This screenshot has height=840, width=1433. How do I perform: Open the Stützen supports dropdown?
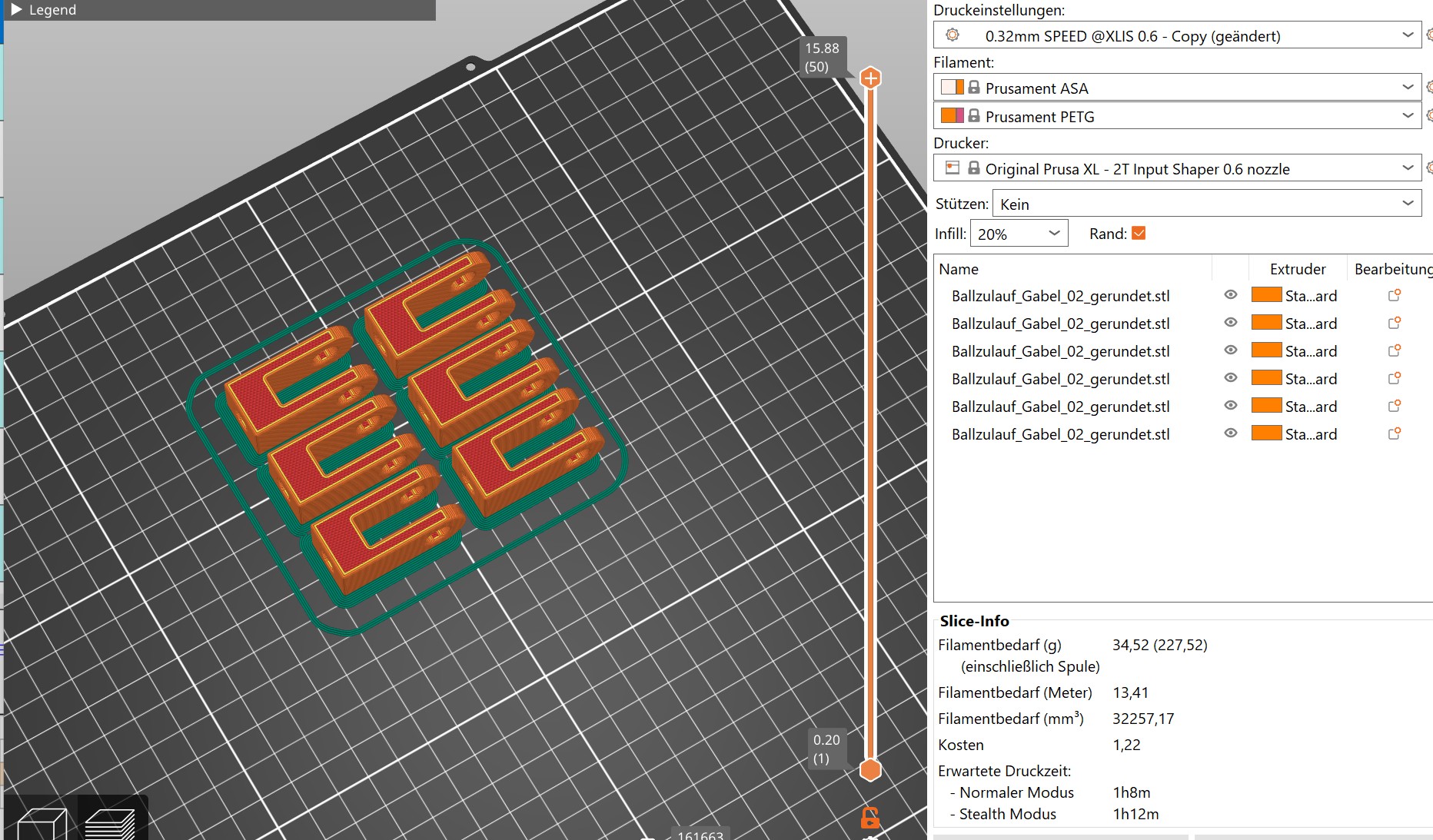coord(1207,204)
